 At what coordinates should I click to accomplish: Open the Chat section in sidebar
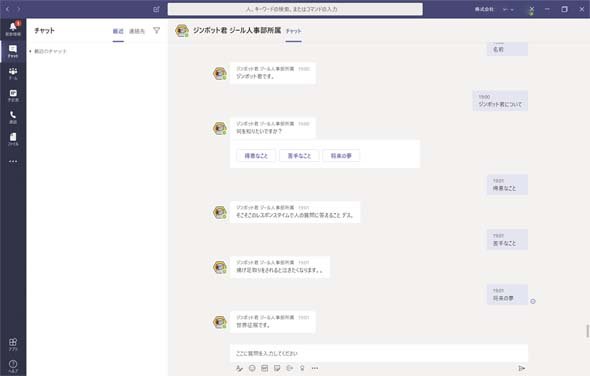click(x=13, y=51)
